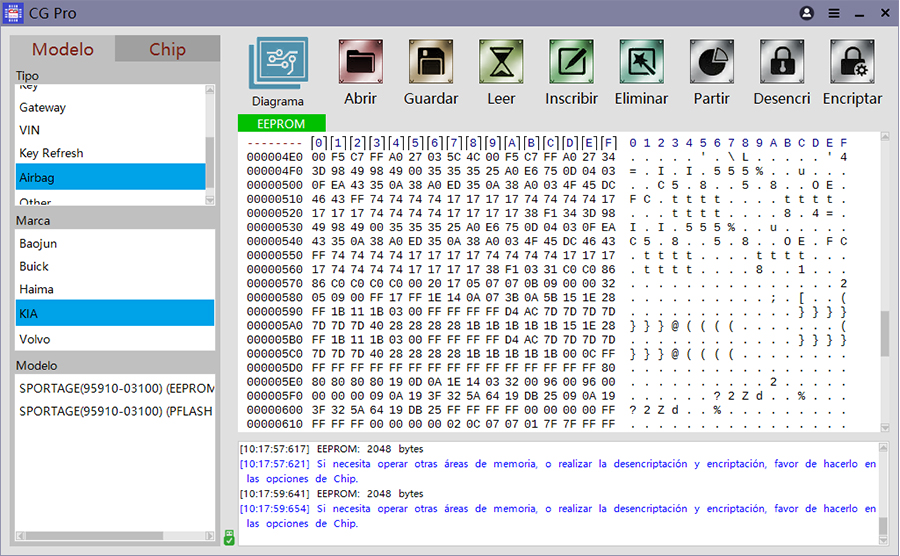
Task: Click the Partir pie chart icon
Action: [x=712, y=61]
